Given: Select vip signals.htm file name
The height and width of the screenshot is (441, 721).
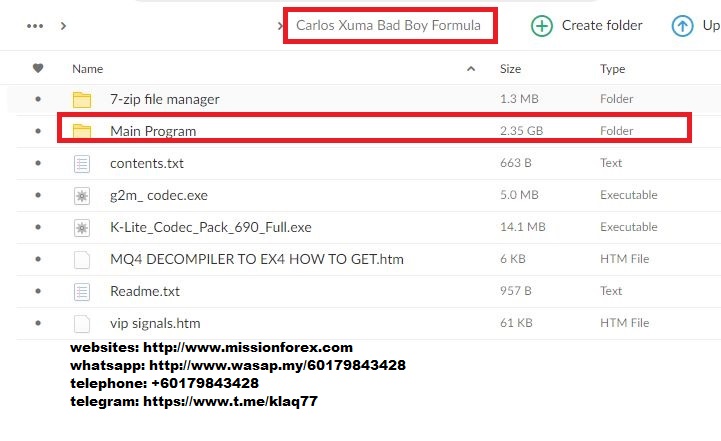Looking at the screenshot, I should pos(155,323).
